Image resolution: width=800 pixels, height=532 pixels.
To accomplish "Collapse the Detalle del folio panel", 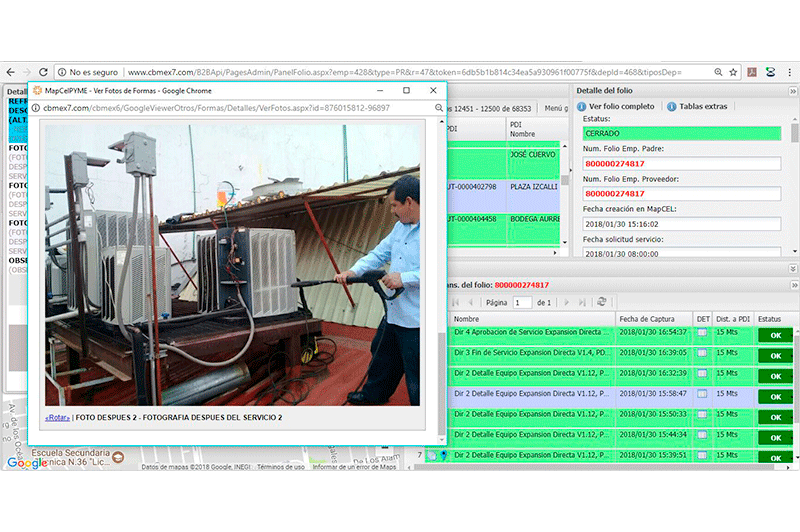I will pos(792,91).
